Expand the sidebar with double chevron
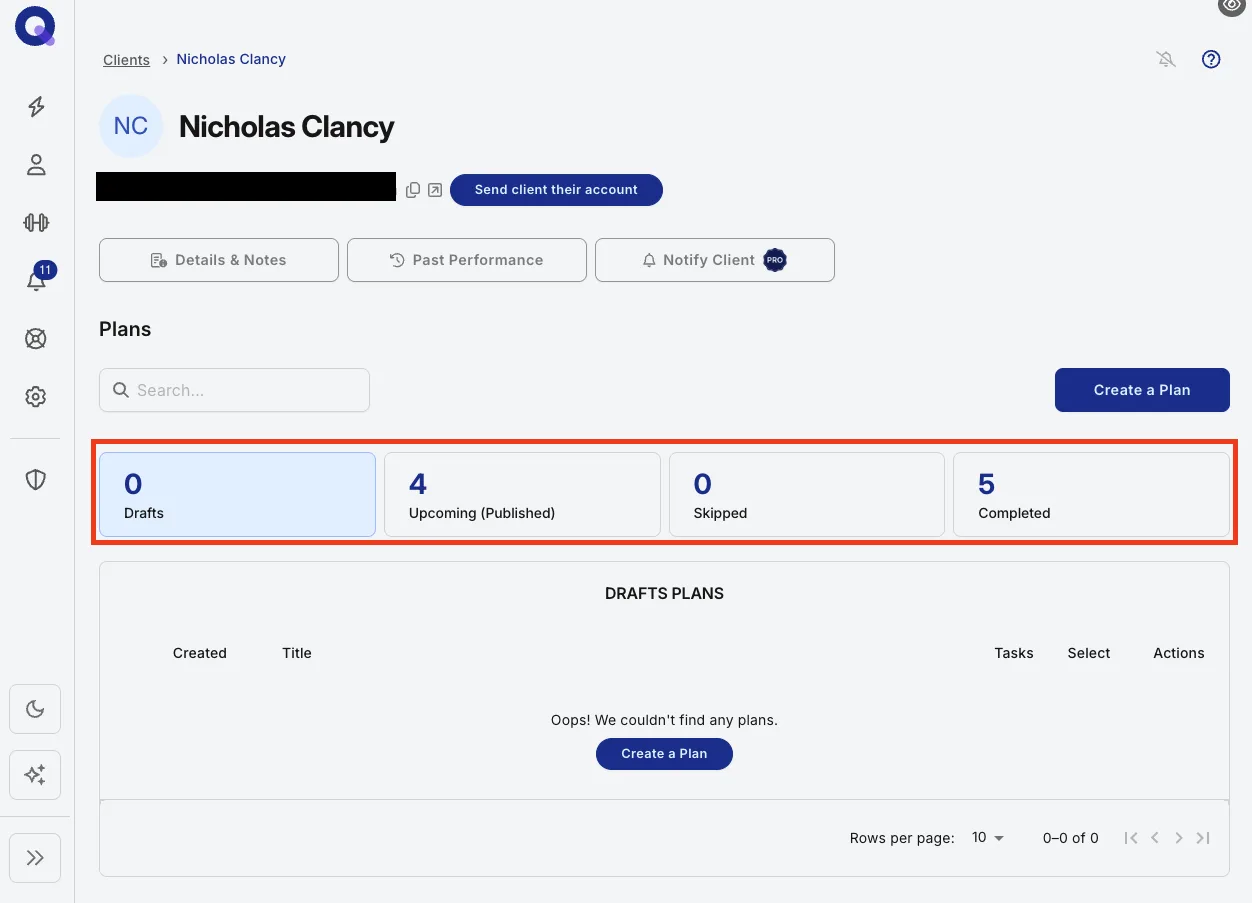1252x903 pixels. [x=35, y=858]
